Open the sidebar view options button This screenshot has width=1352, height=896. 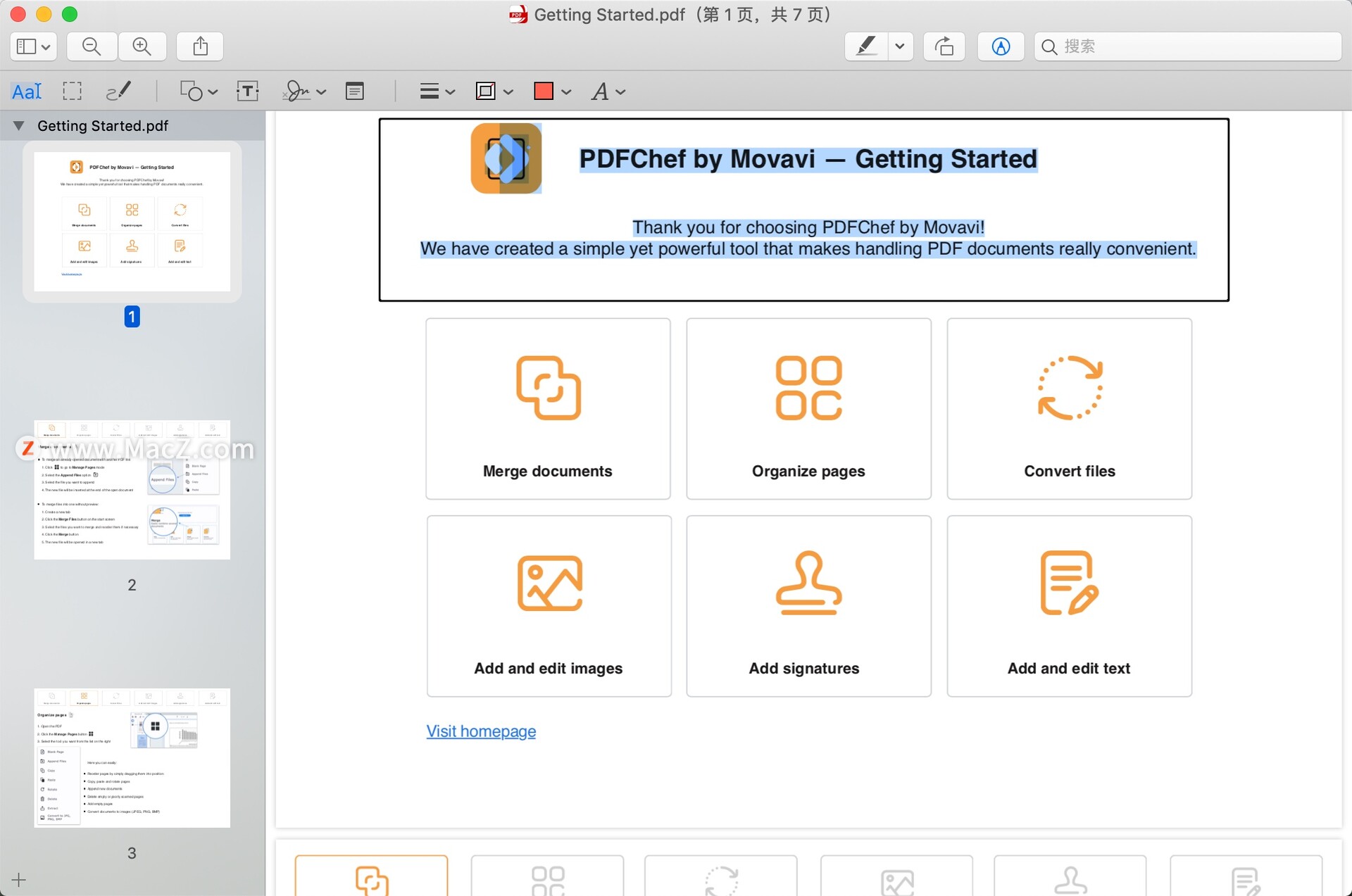(x=33, y=46)
